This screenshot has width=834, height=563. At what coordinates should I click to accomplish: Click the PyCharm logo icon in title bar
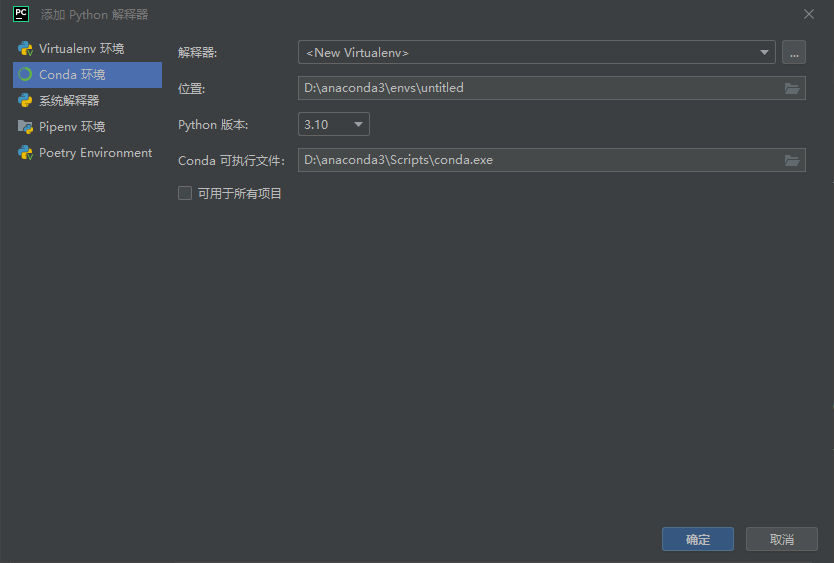(x=21, y=14)
